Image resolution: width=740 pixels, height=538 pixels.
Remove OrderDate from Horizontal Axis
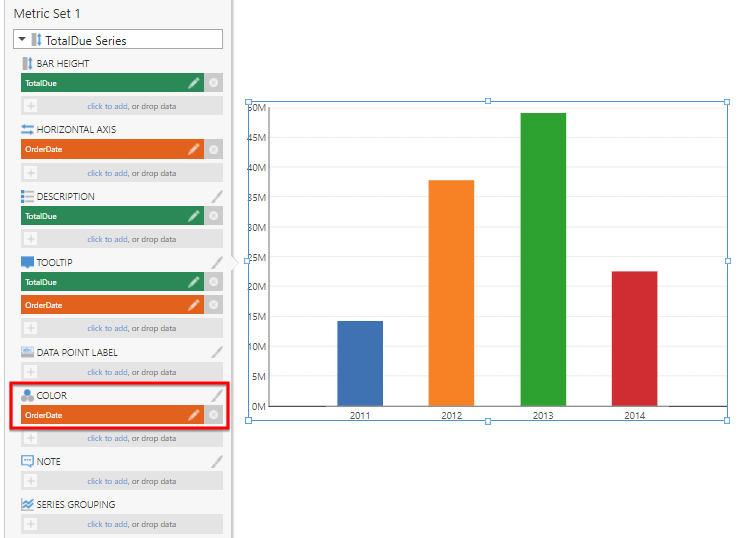214,149
